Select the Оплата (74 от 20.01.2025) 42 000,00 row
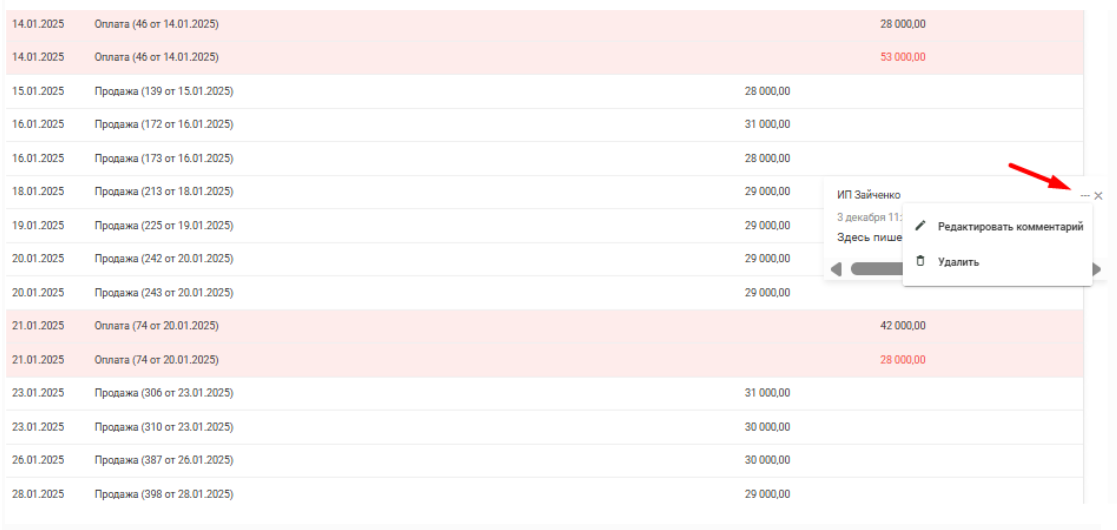 pyautogui.click(x=544, y=326)
